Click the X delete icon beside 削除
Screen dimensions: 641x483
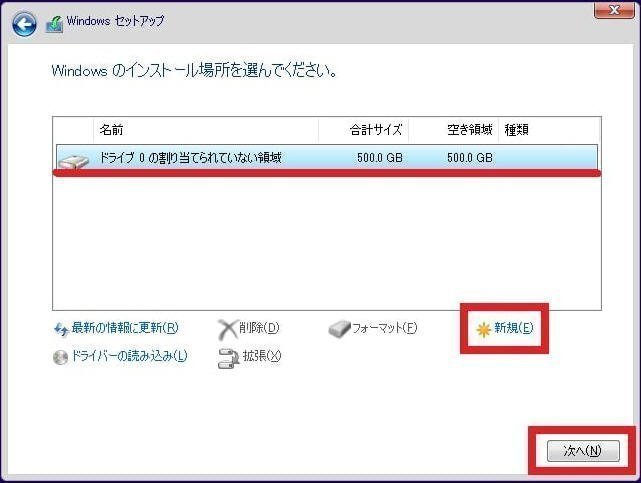click(227, 329)
